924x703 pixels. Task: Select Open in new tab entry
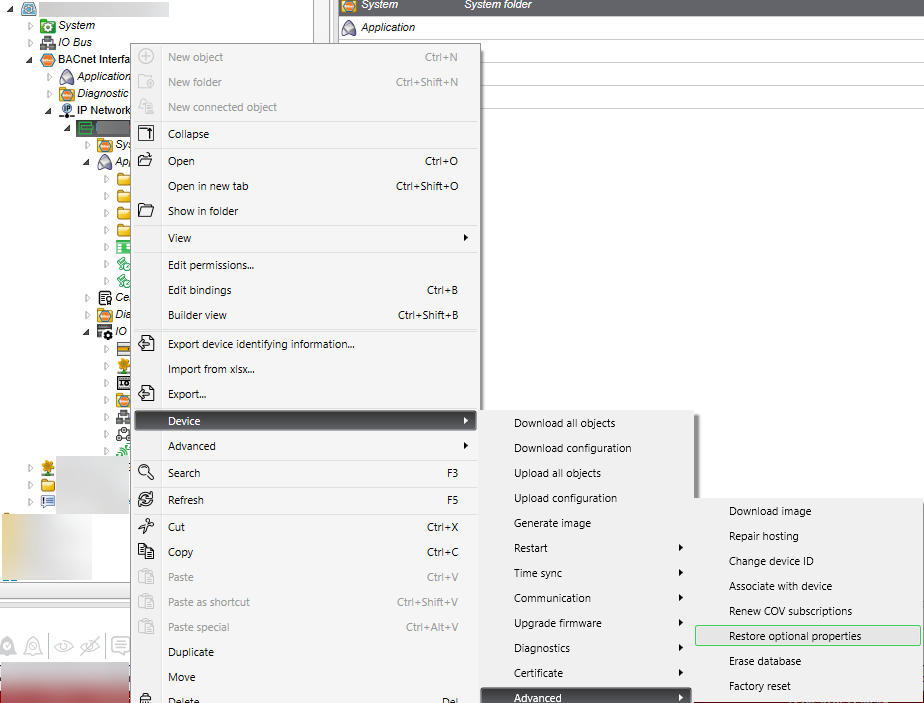[305, 186]
